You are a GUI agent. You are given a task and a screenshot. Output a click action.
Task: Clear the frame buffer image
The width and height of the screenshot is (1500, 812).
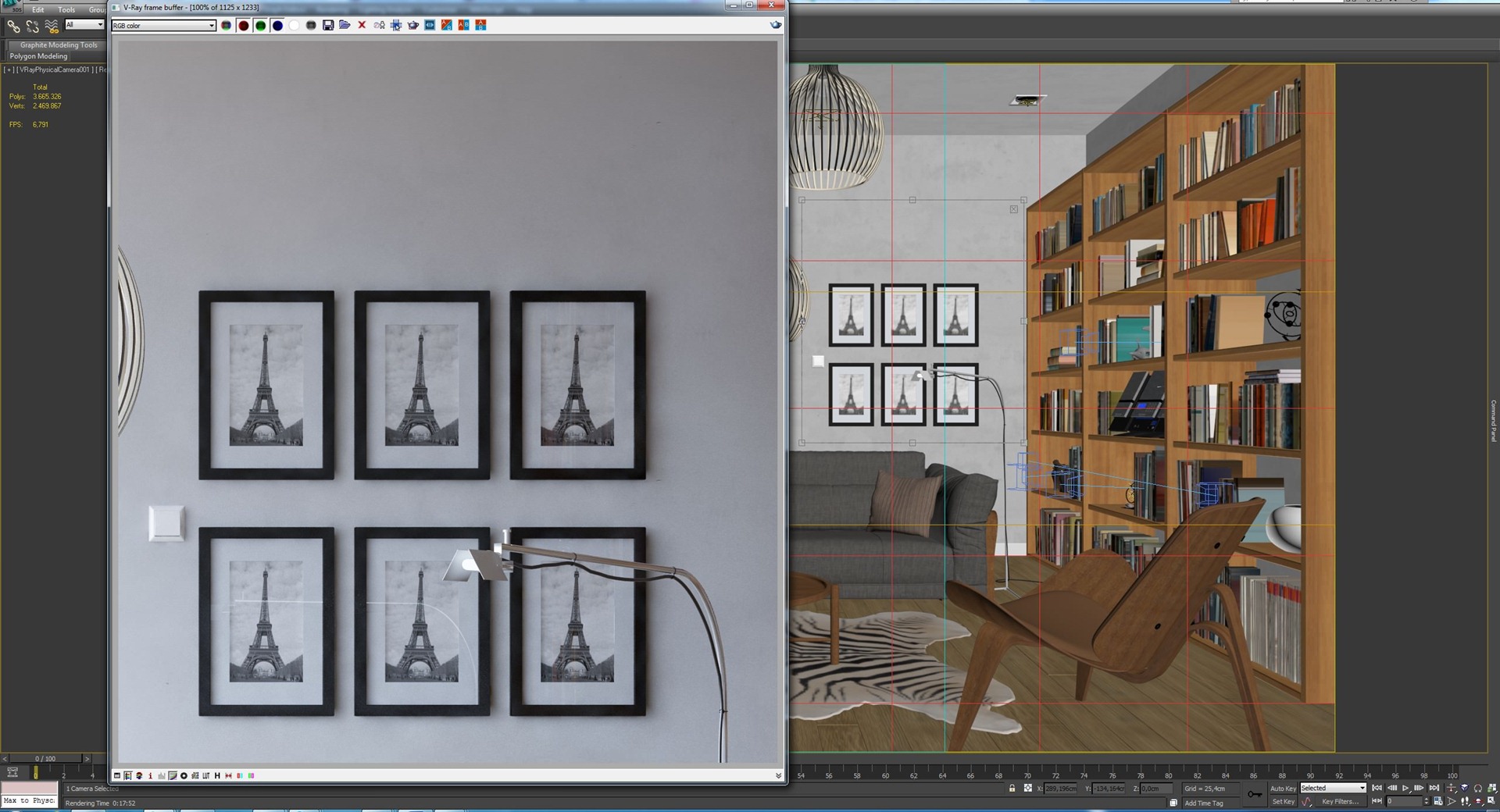(x=362, y=26)
